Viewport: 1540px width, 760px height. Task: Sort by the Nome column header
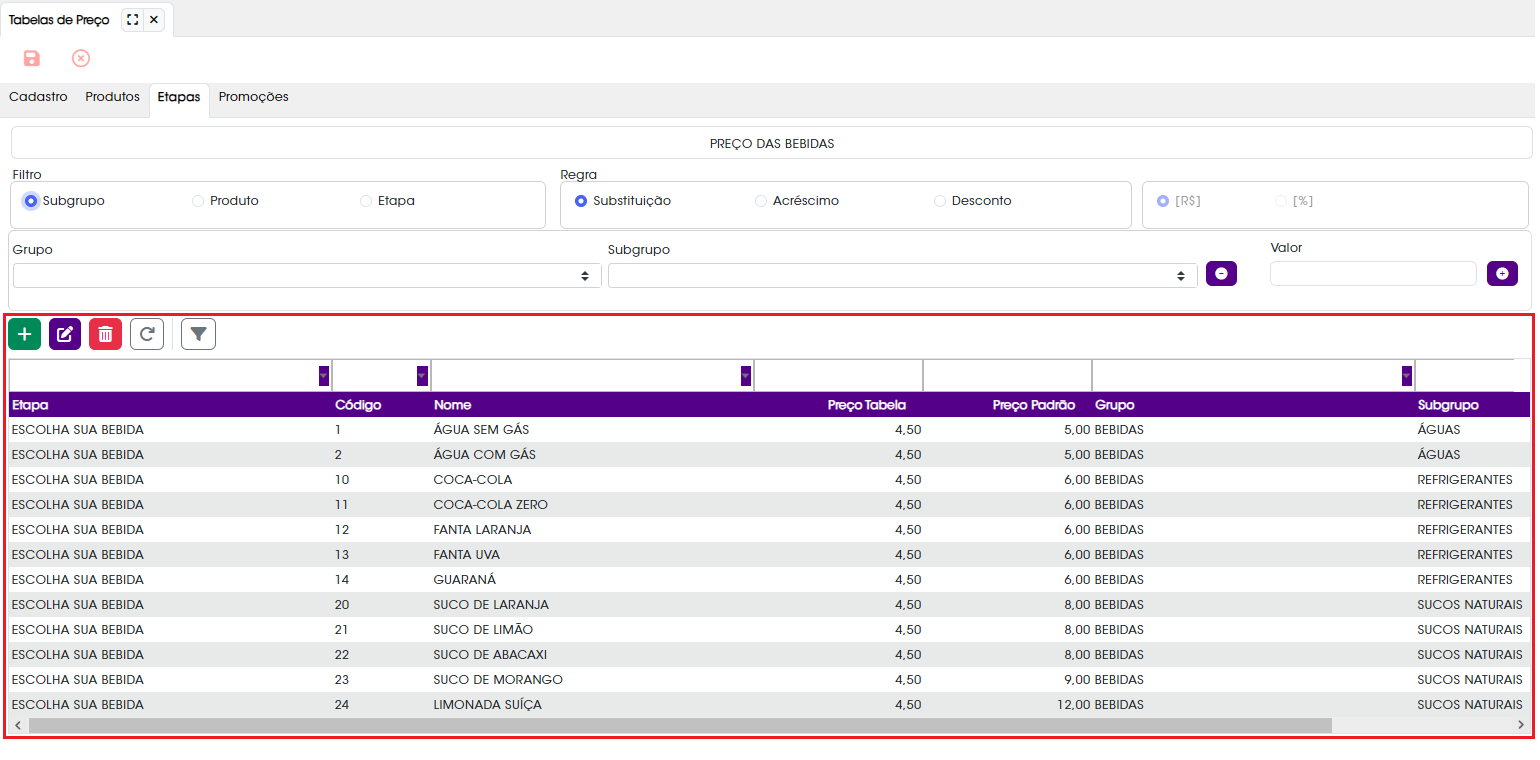(453, 405)
